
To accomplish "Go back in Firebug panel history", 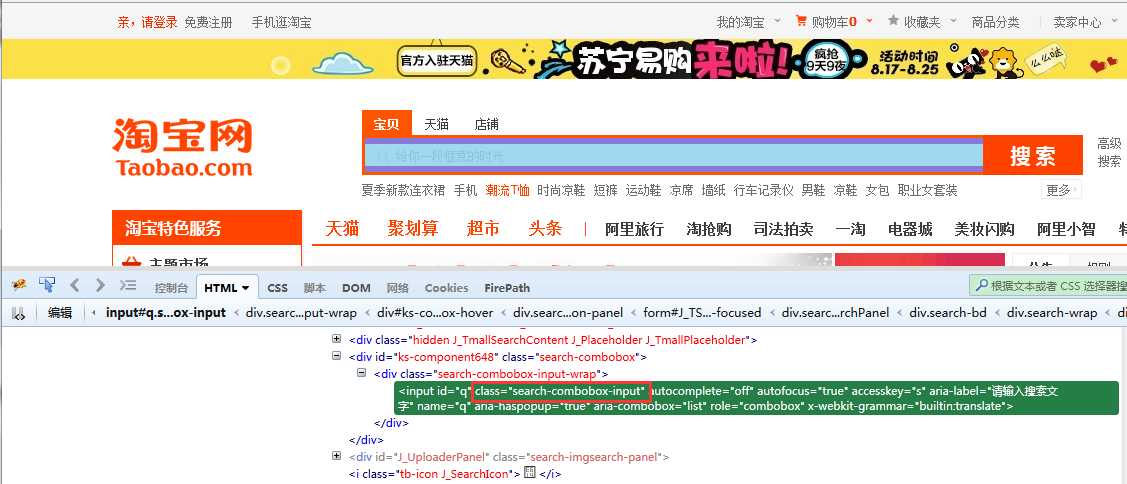I will 74,286.
